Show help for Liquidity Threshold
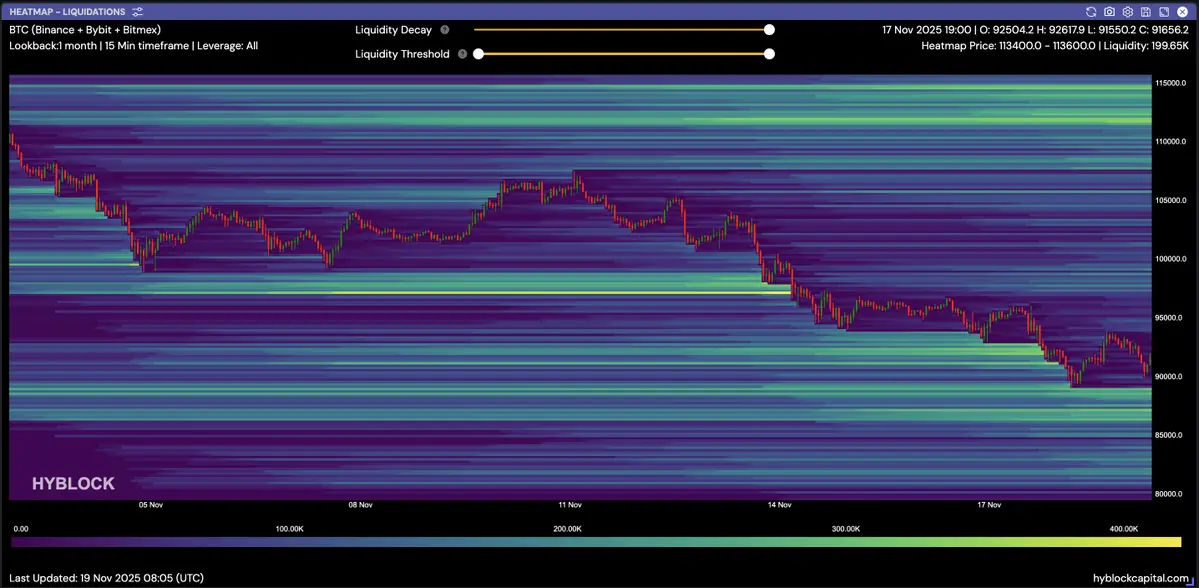The height and width of the screenshot is (588, 1199). [x=462, y=54]
